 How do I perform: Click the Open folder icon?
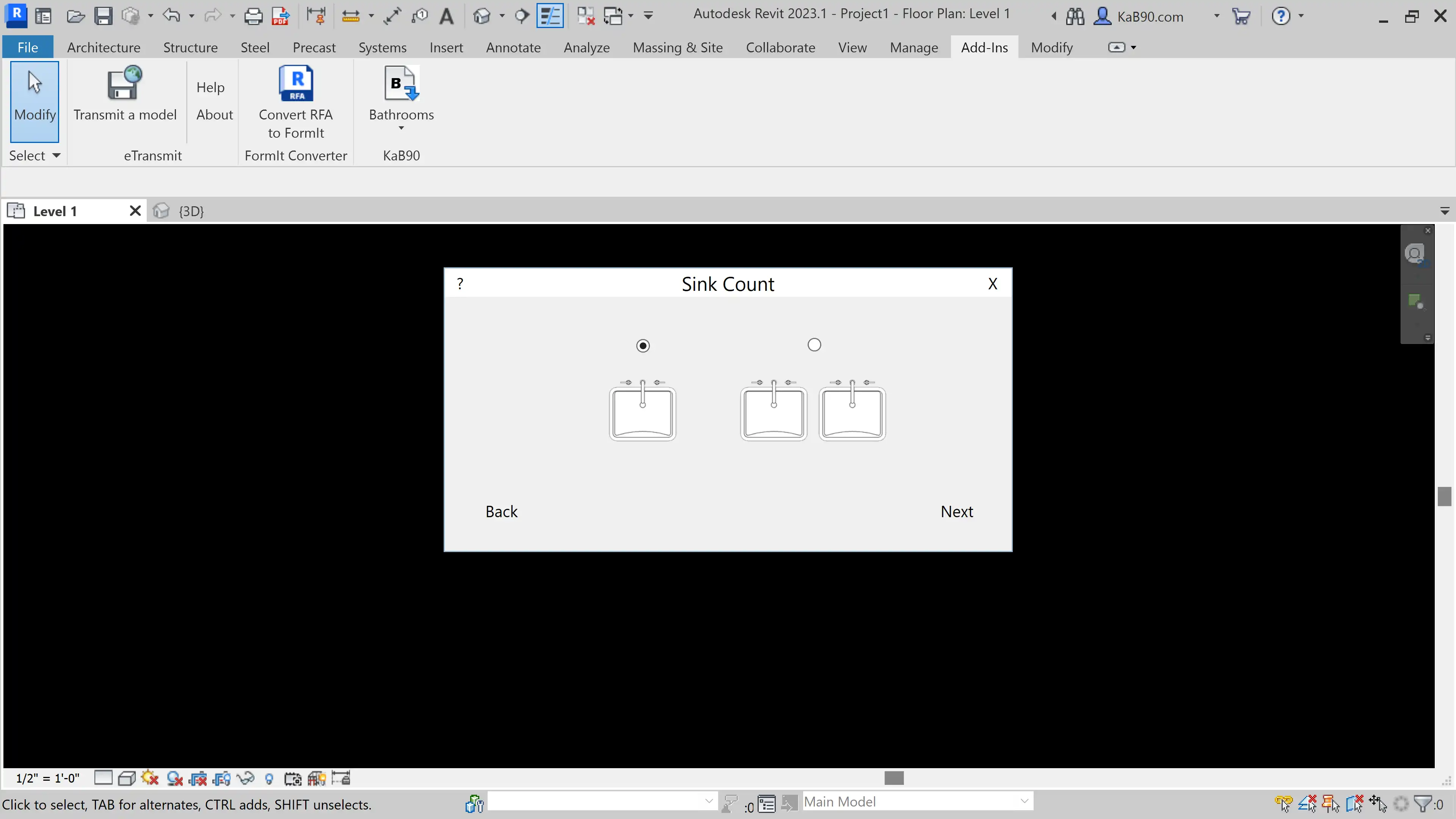click(75, 16)
